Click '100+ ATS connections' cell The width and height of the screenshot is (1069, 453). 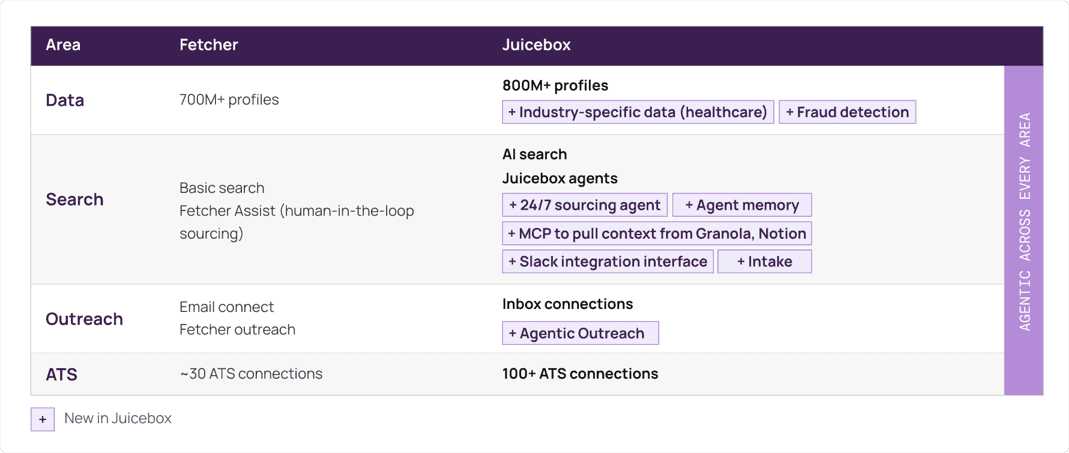(x=580, y=374)
